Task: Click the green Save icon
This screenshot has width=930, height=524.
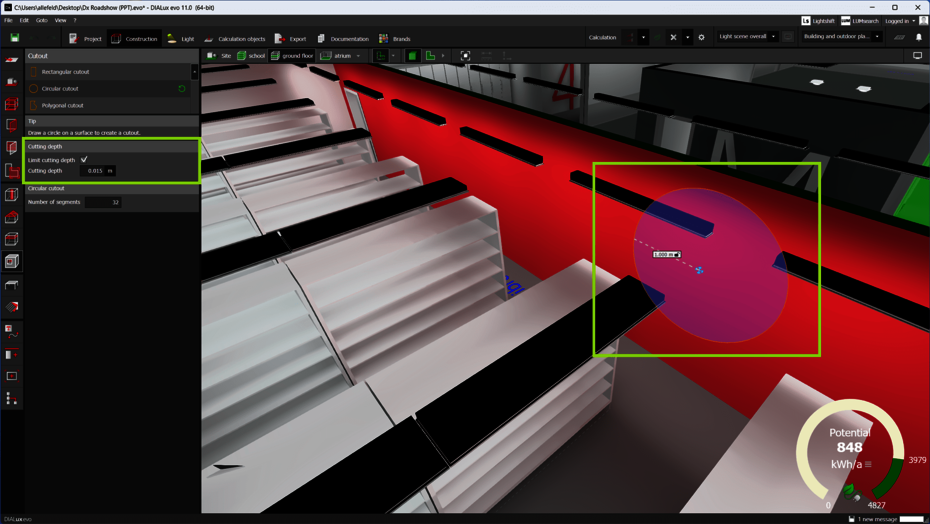Action: (14, 38)
